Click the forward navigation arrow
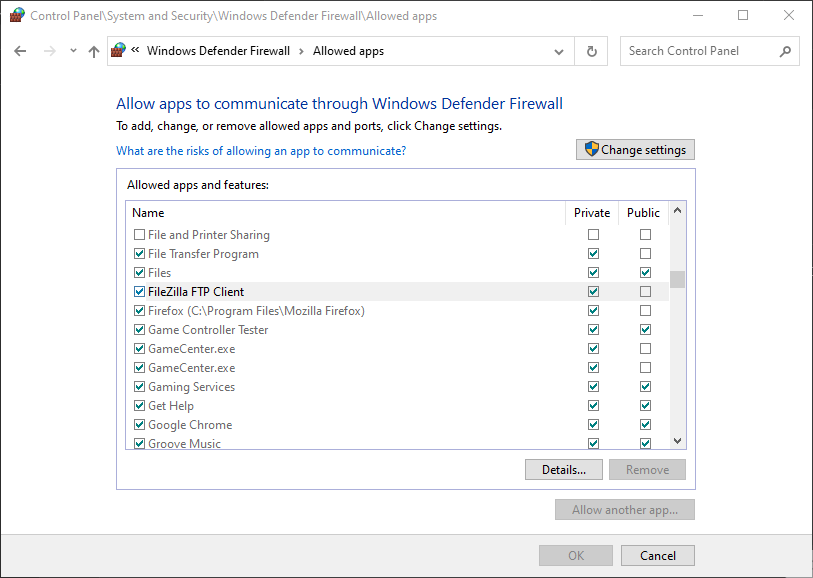Viewport: 813px width, 578px height. pyautogui.click(x=50, y=51)
